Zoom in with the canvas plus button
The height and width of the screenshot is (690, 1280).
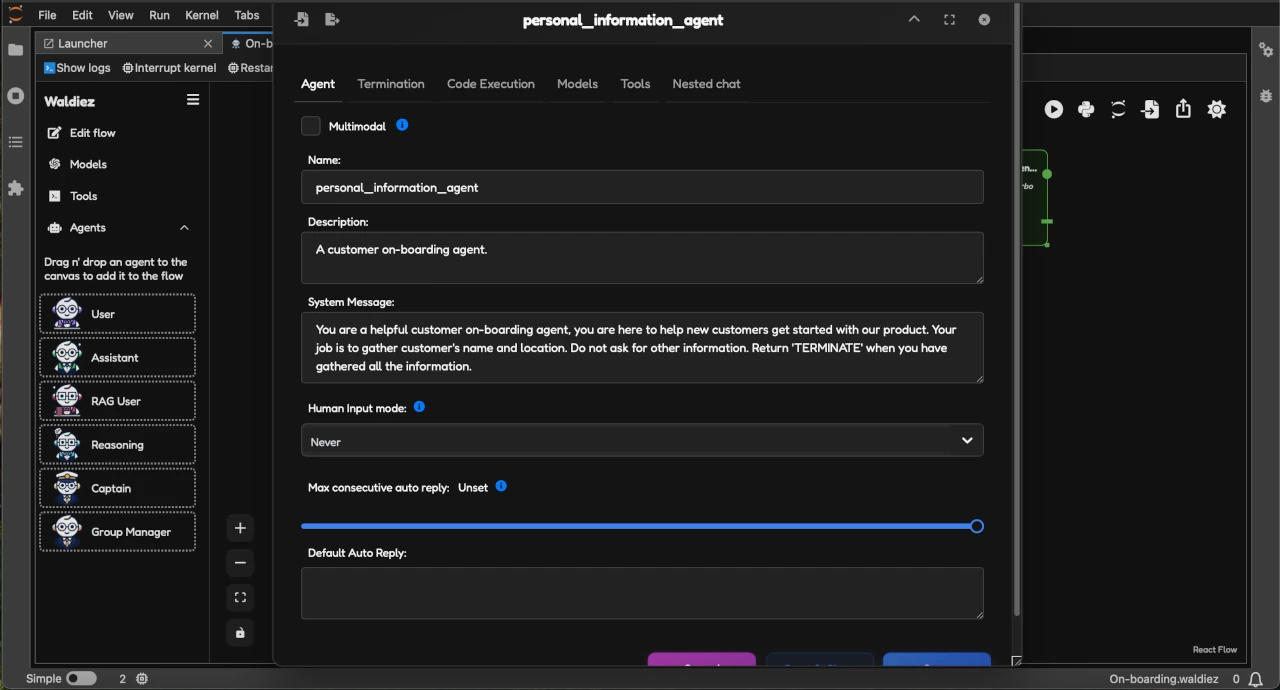(240, 528)
